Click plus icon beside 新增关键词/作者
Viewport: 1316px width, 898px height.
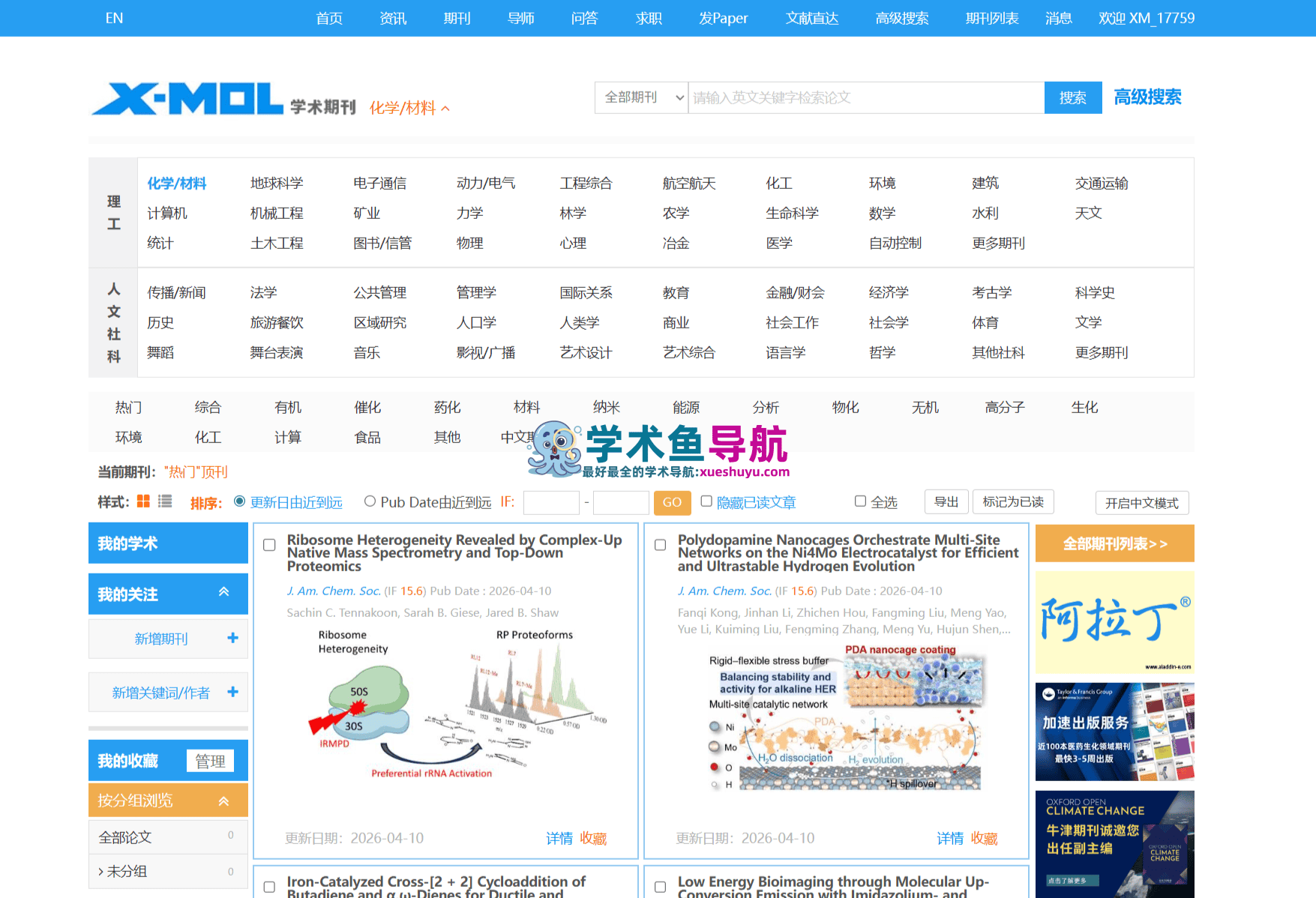232,692
